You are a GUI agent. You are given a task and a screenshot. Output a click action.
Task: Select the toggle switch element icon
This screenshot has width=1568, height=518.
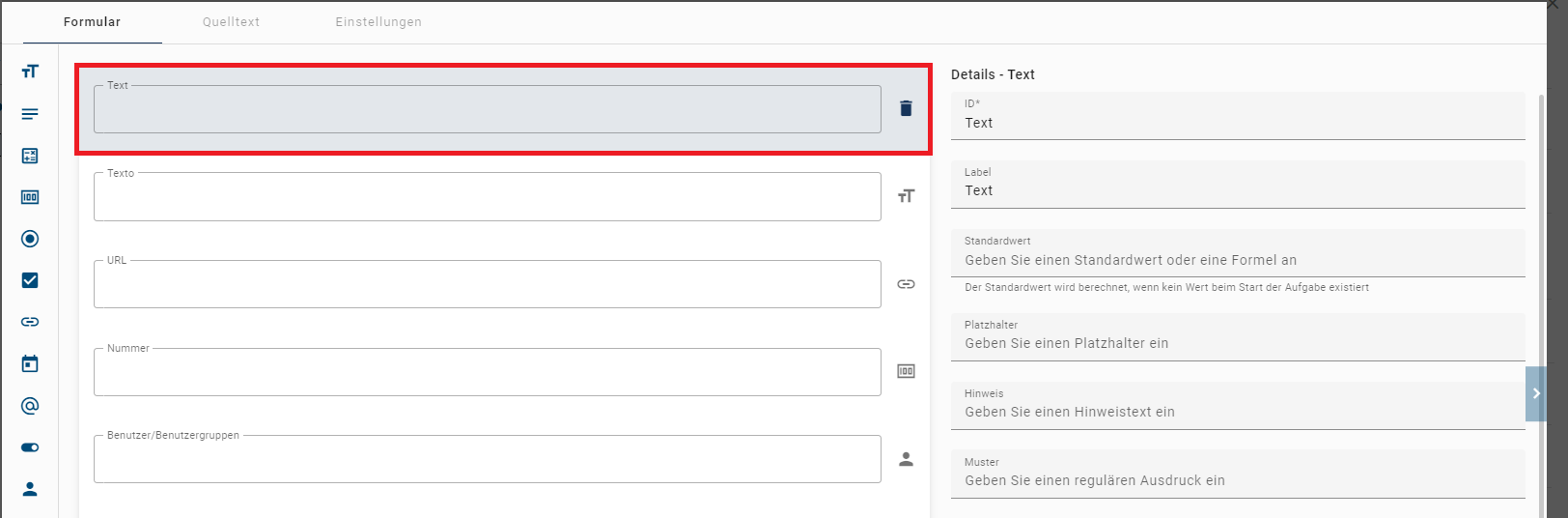(30, 447)
